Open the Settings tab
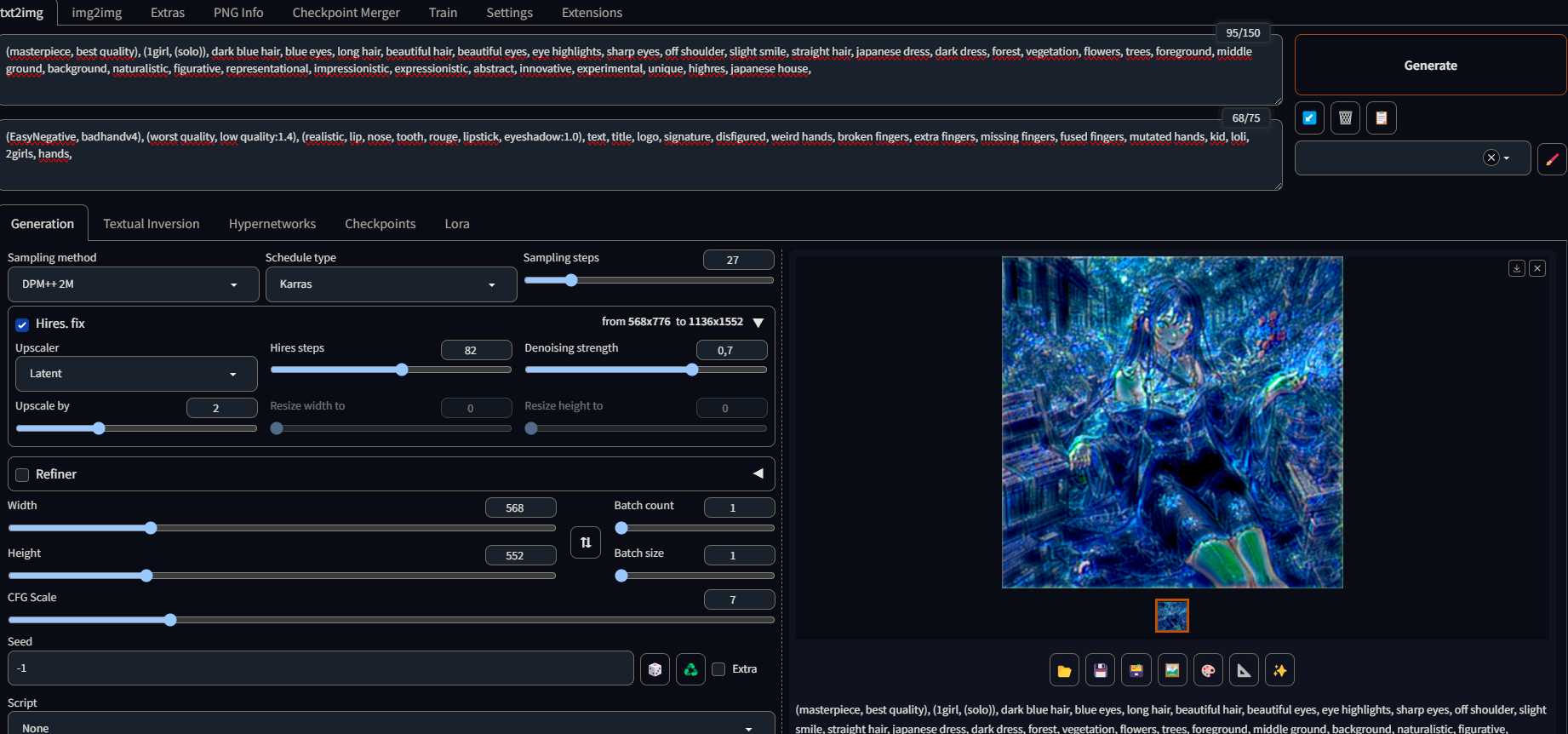Viewport: 1568px width, 734px height. coord(510,13)
